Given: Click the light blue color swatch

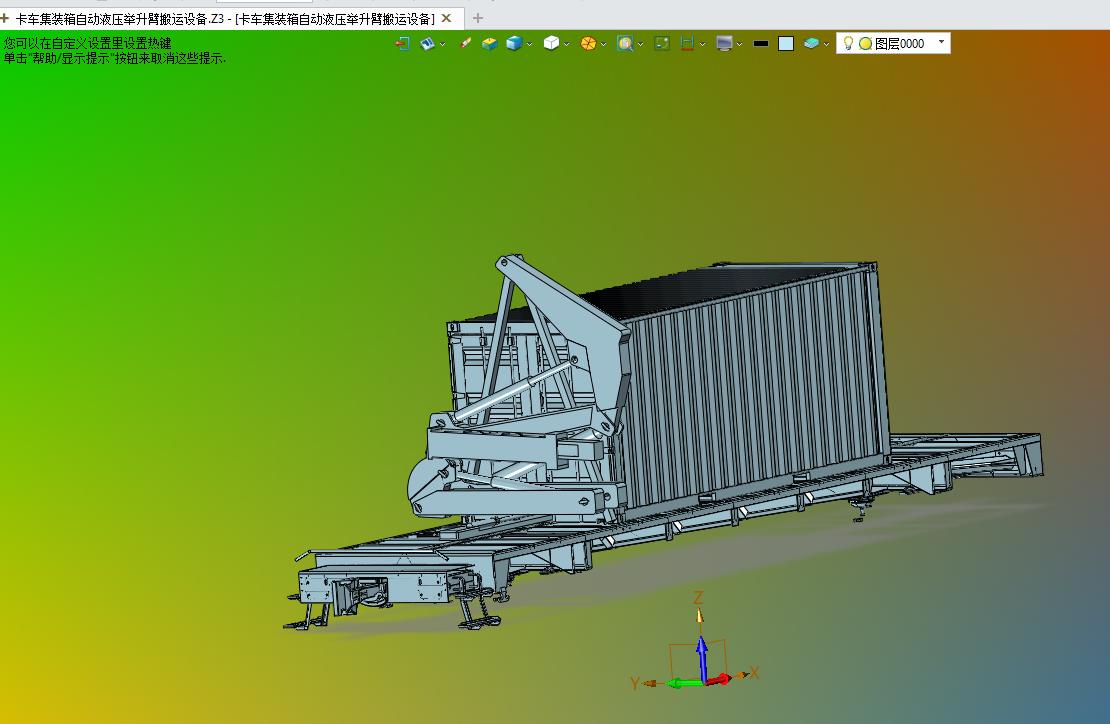Looking at the screenshot, I should click(786, 44).
